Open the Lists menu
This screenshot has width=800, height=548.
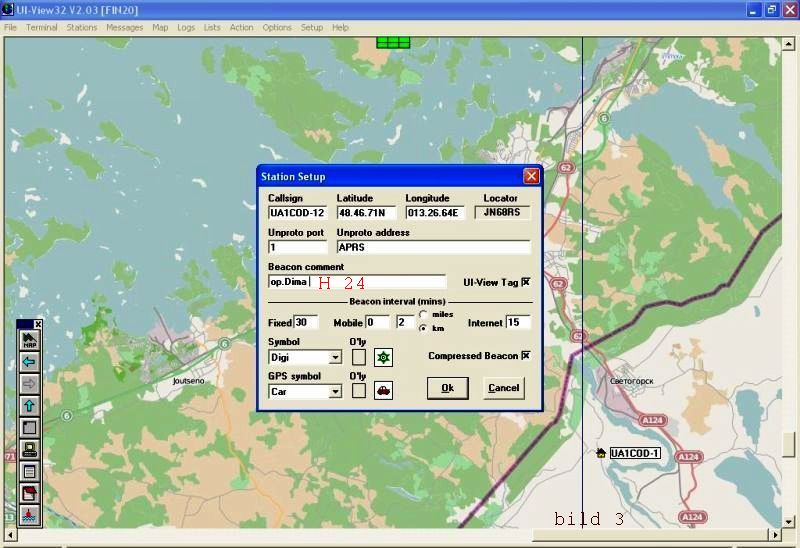coord(212,28)
